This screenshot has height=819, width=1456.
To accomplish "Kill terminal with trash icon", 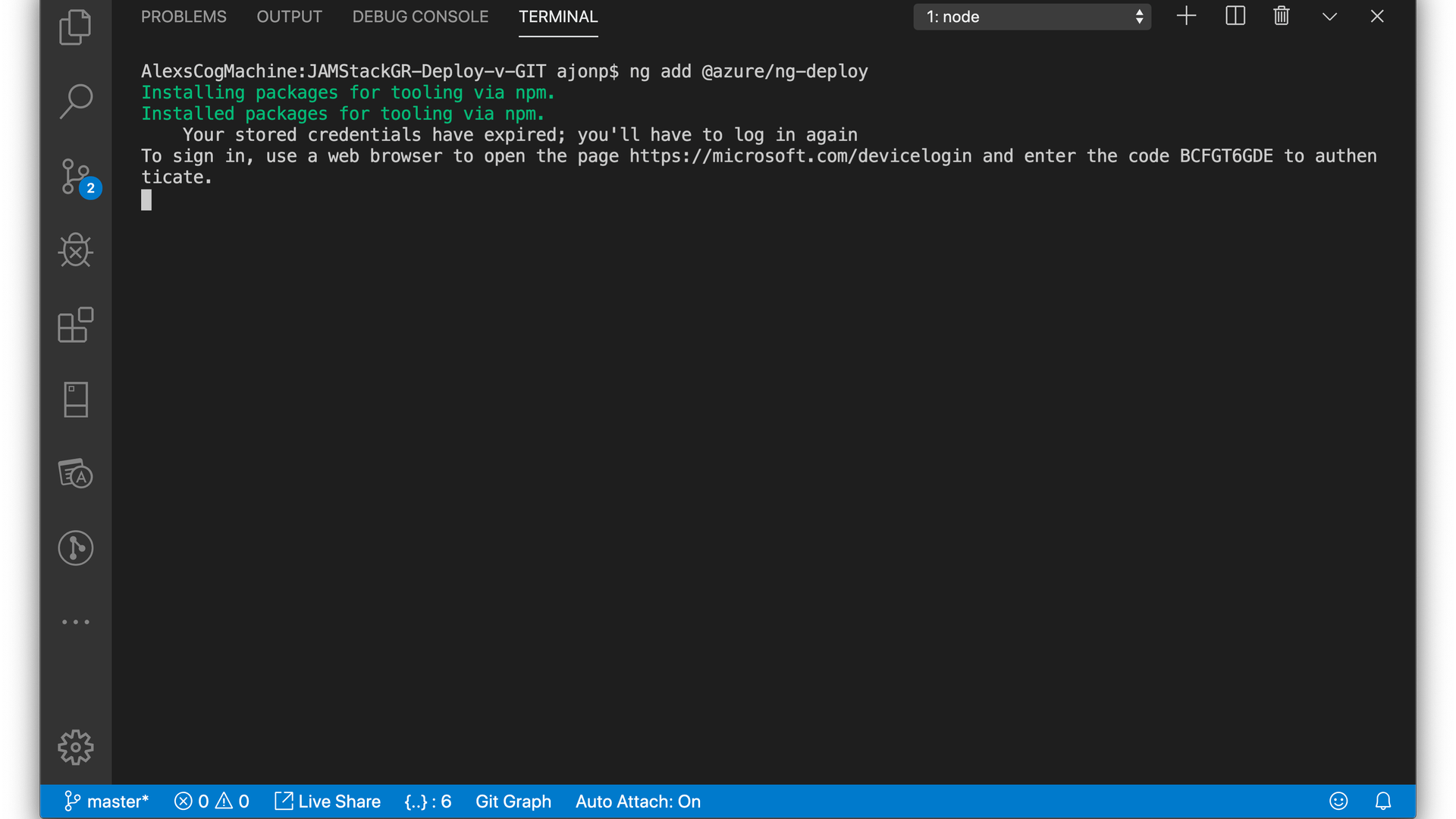I will coord(1282,16).
